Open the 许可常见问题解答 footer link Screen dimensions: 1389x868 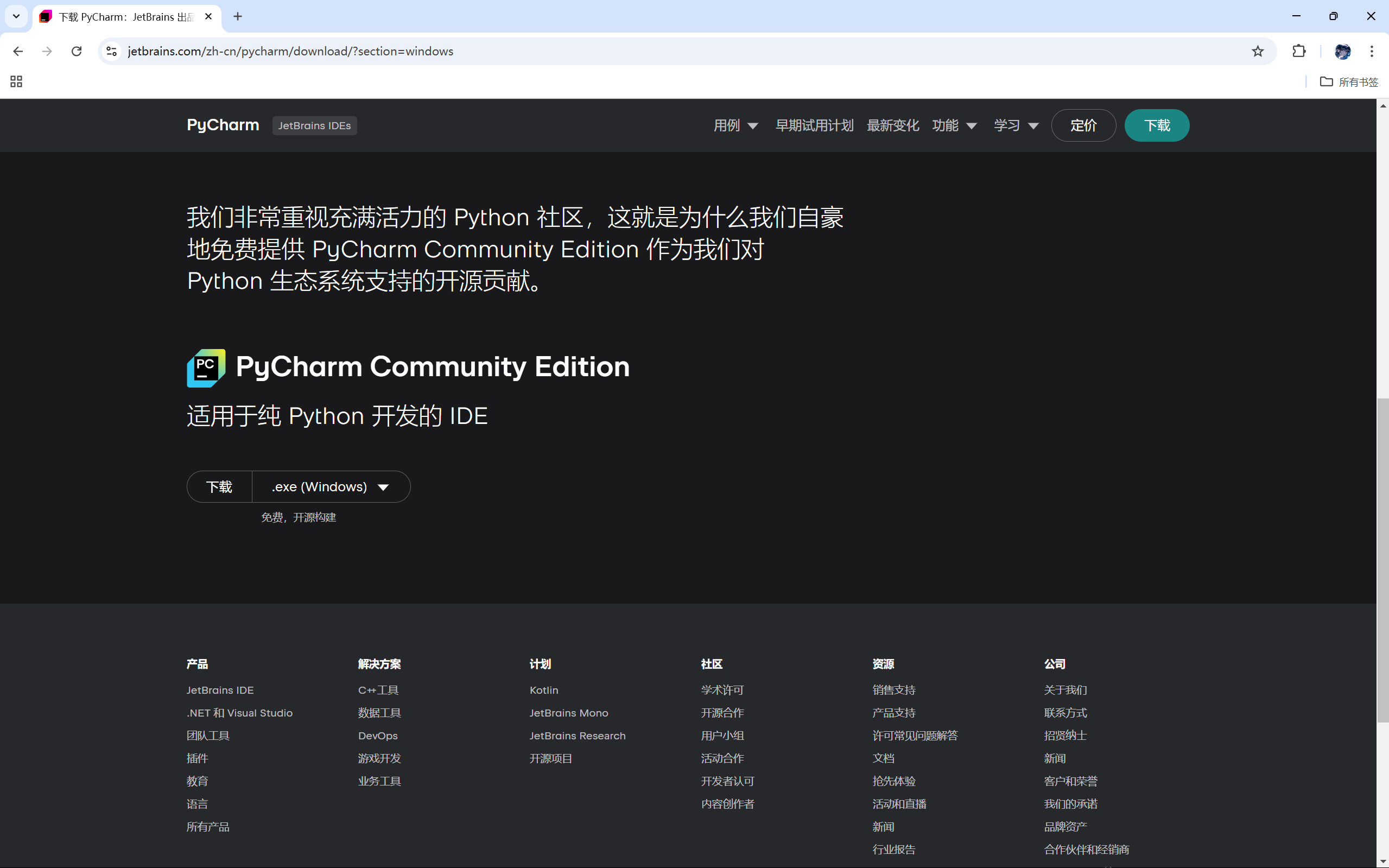(915, 736)
